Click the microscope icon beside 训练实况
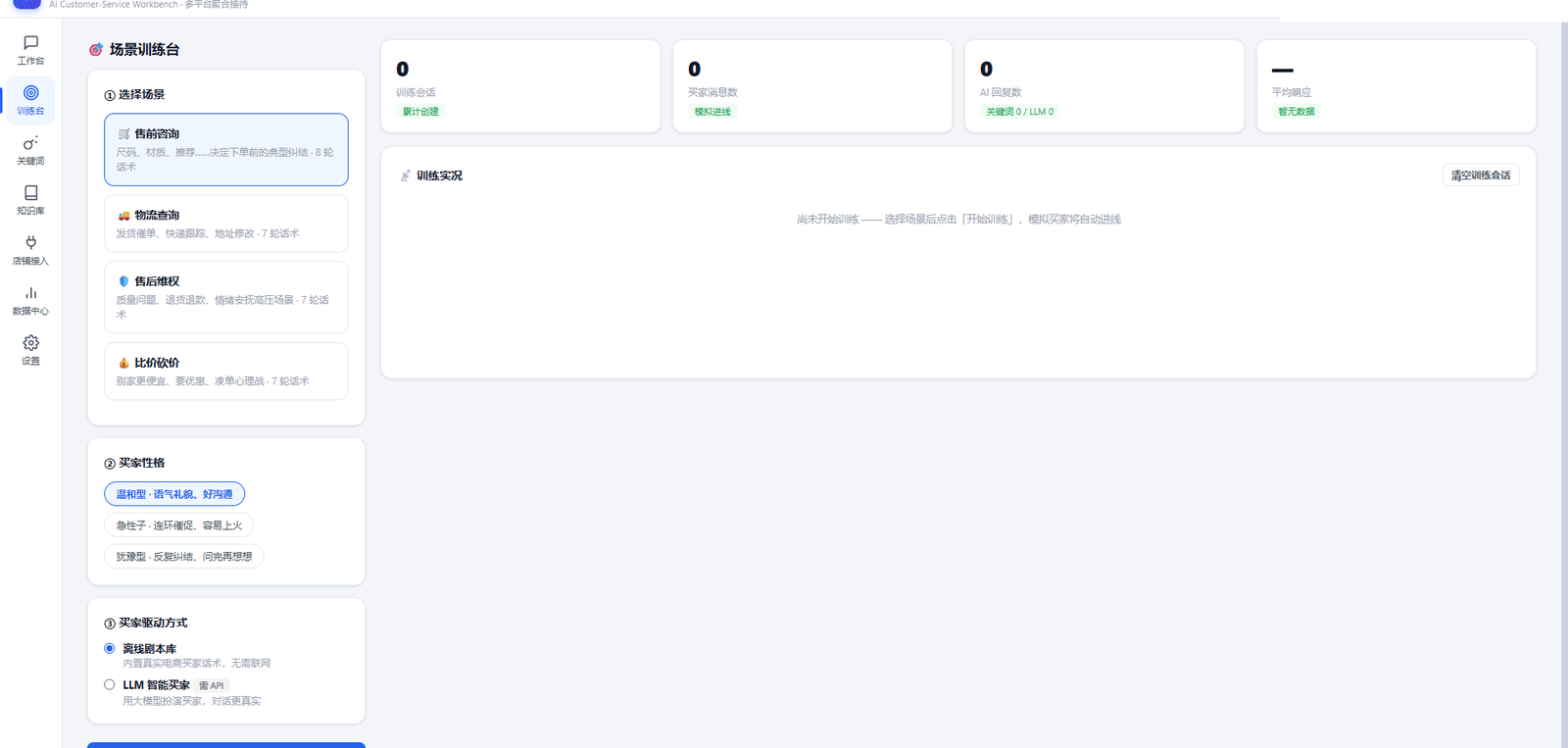The image size is (1568, 748). click(x=406, y=175)
